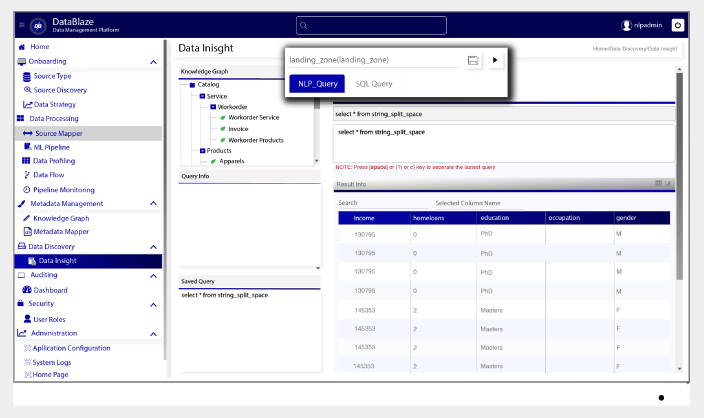The width and height of the screenshot is (704, 418).
Task: Click the Dashboard palette icon
Action: click(27, 290)
